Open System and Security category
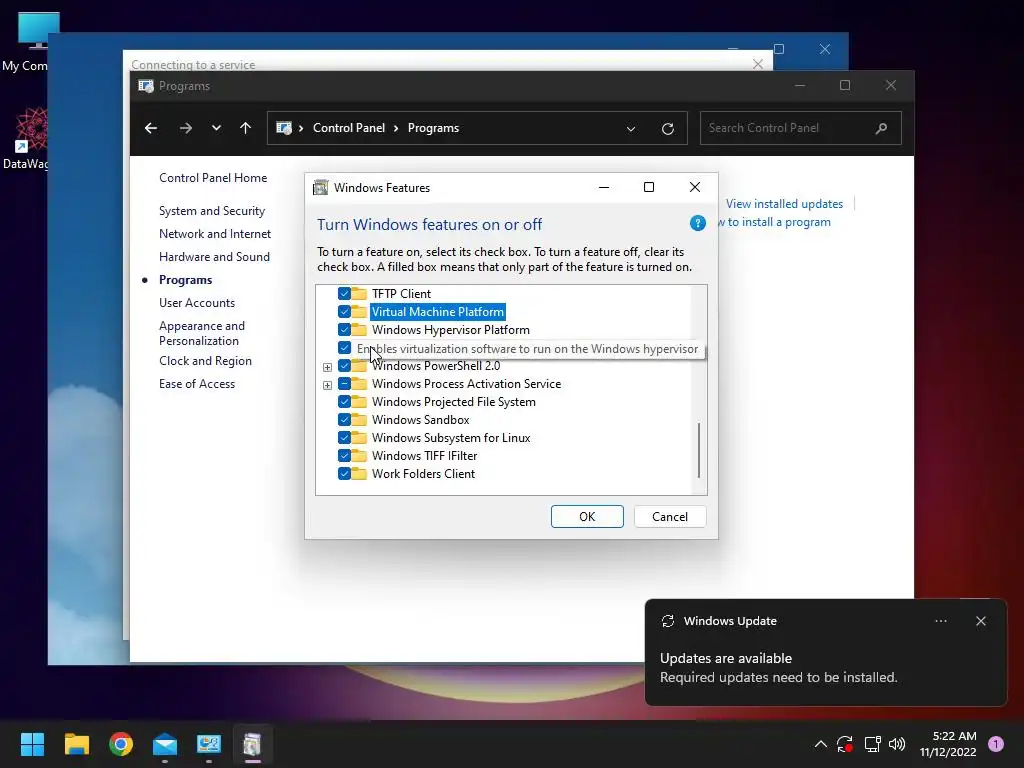 (x=212, y=211)
